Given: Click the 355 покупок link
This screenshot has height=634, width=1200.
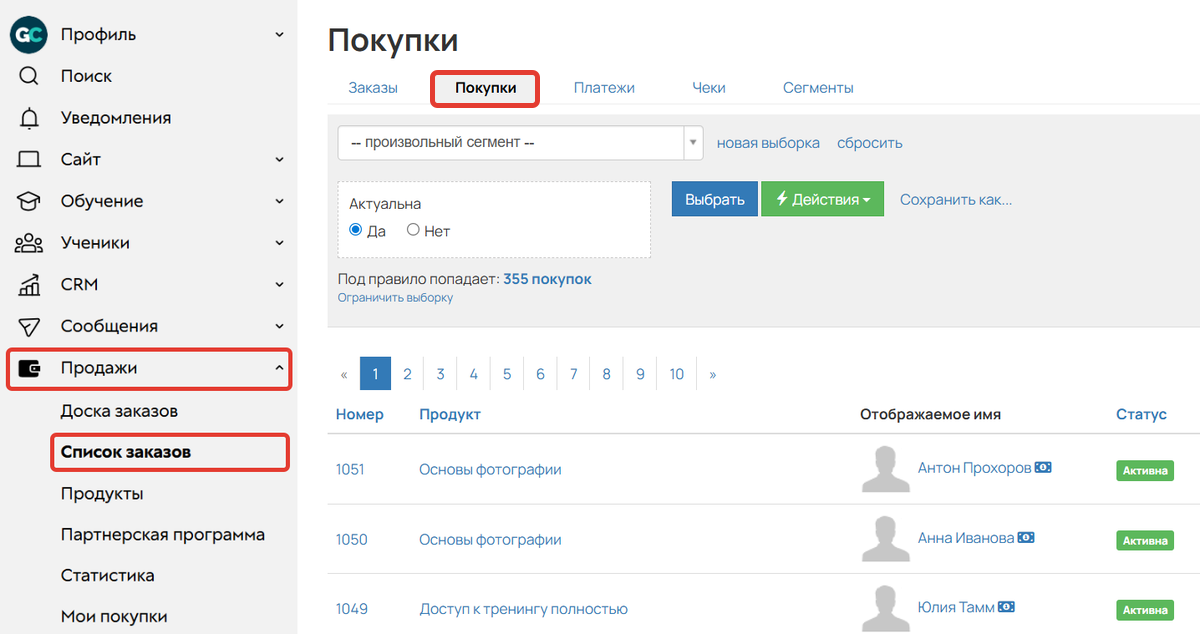Looking at the screenshot, I should click(547, 279).
